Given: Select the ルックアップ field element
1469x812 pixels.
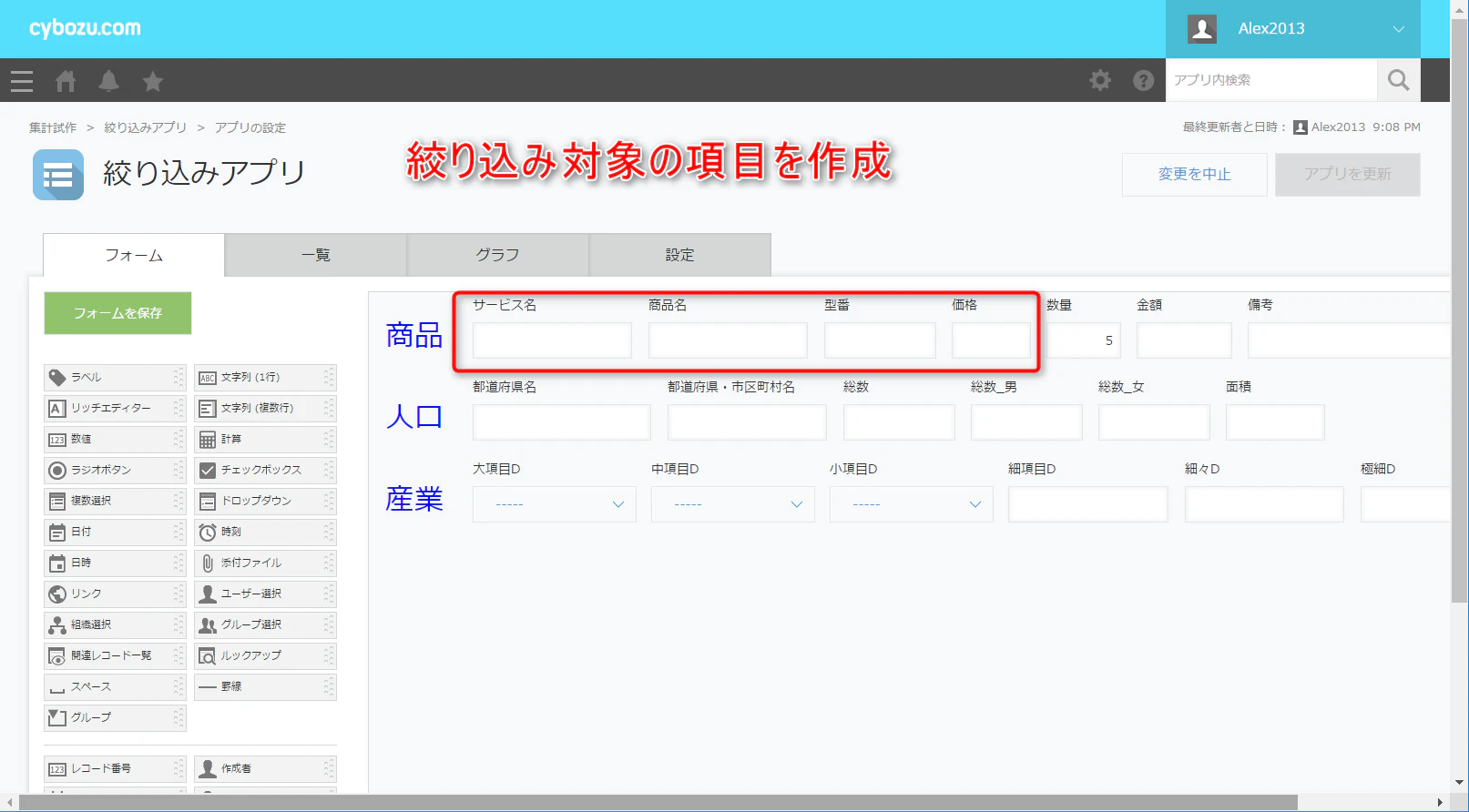Looking at the screenshot, I should coord(265,655).
